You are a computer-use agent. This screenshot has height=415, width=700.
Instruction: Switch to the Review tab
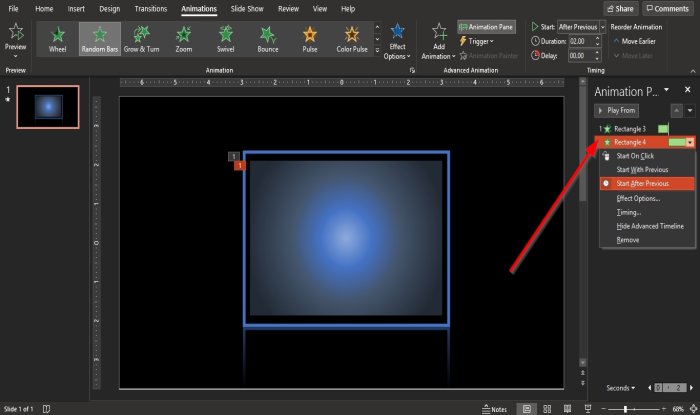(288, 8)
